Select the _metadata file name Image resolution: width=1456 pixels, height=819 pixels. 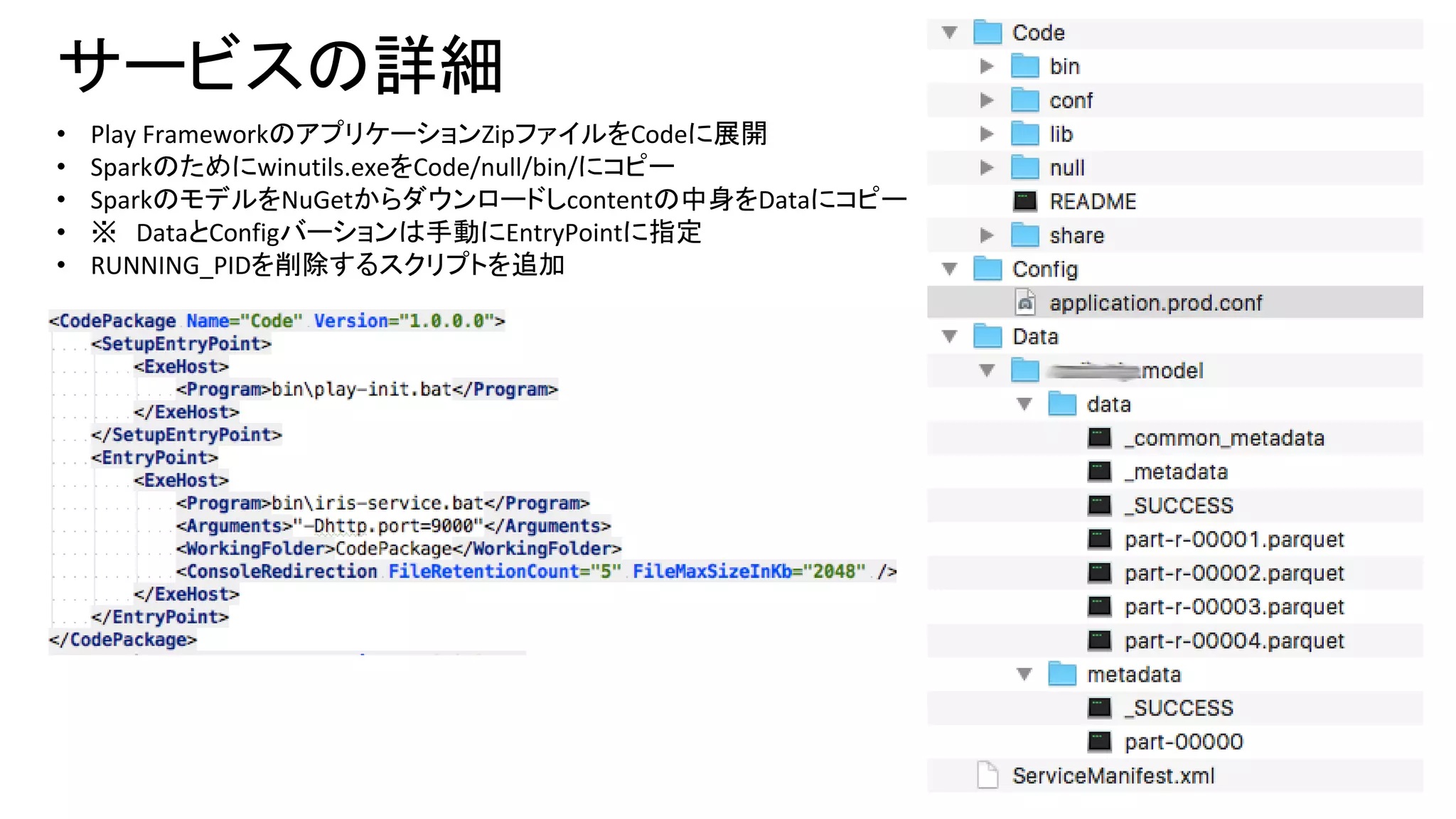point(1177,471)
